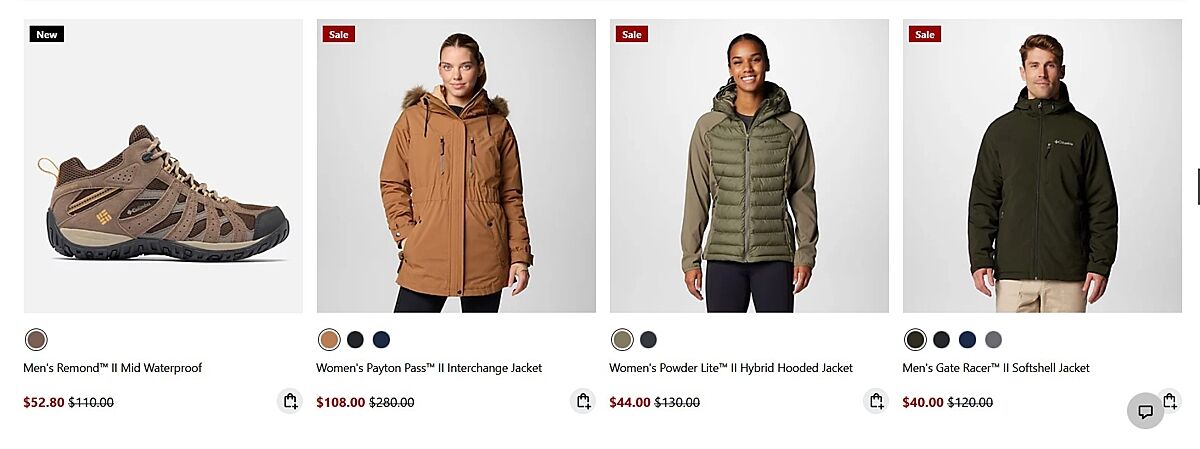Add Women's Powder Lite jacket to bag
1200x449 pixels.
(x=876, y=401)
